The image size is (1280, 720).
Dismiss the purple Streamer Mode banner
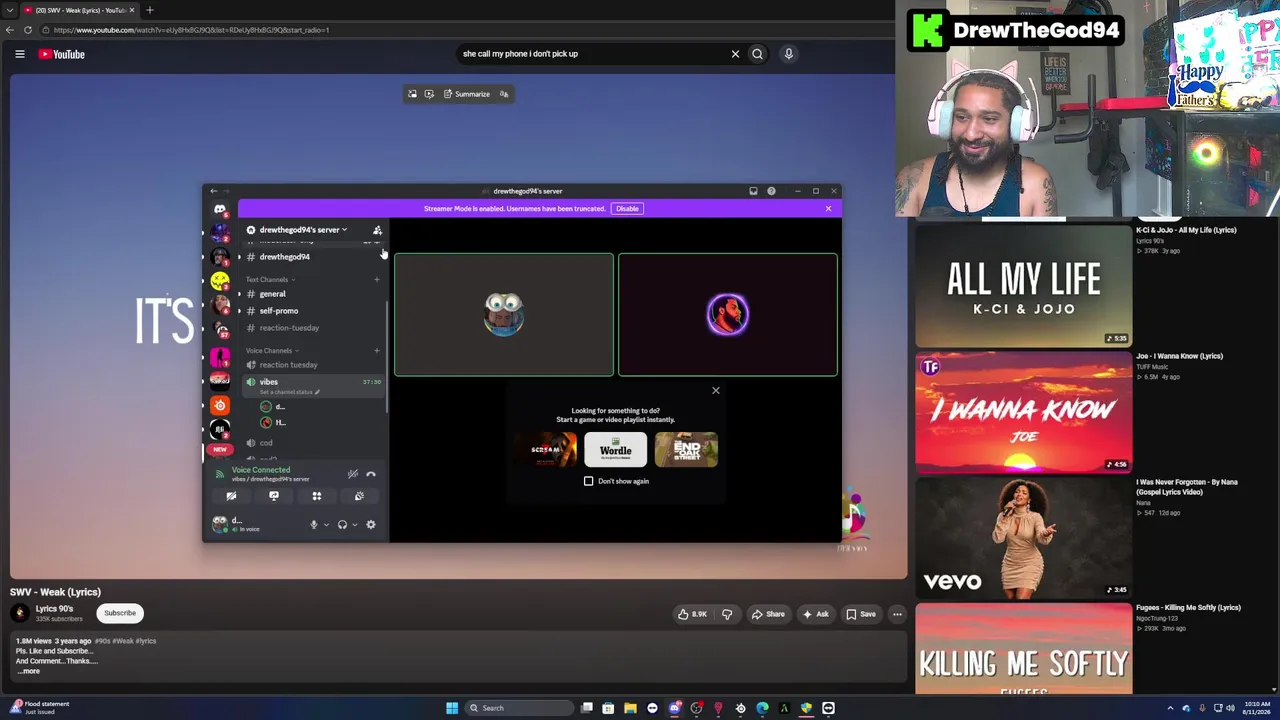[828, 209]
